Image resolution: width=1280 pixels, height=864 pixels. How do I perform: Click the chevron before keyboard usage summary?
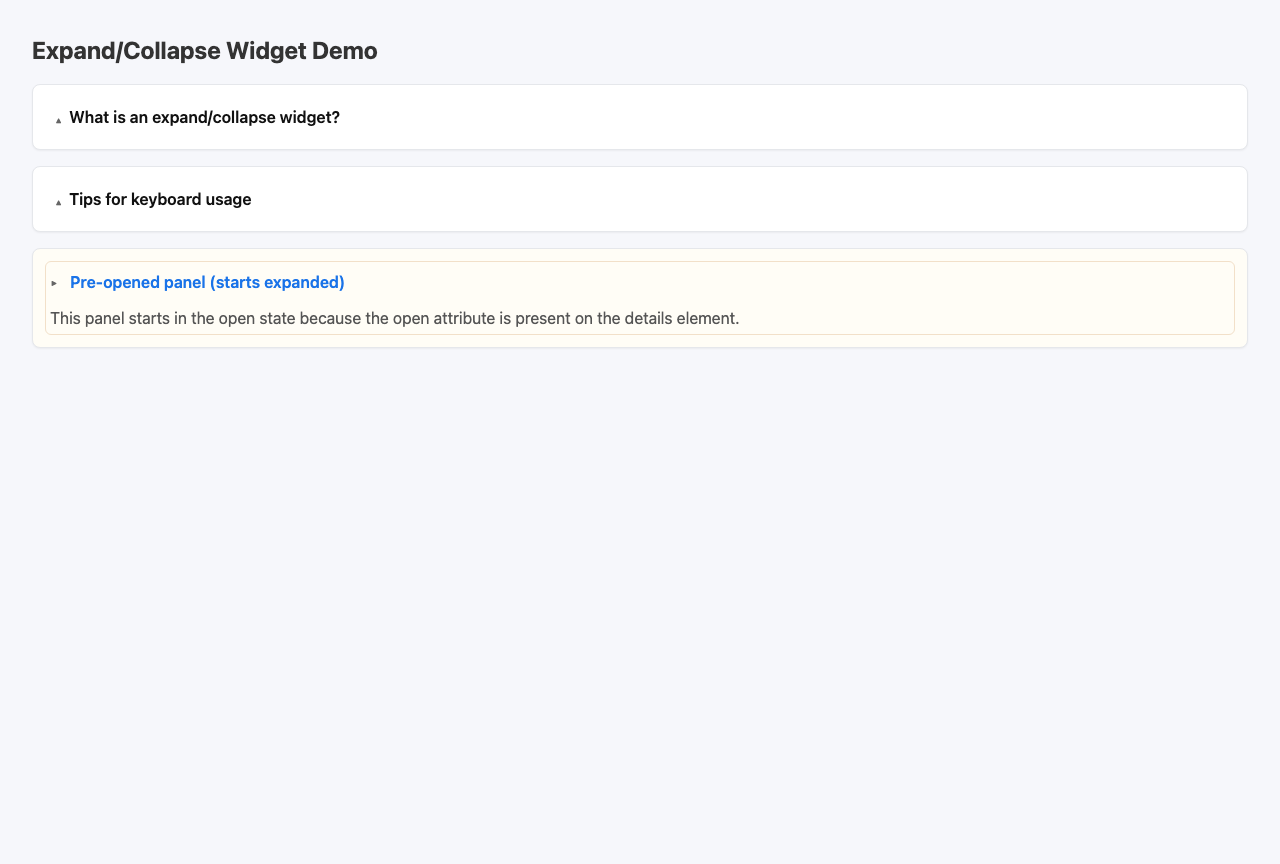(58, 200)
